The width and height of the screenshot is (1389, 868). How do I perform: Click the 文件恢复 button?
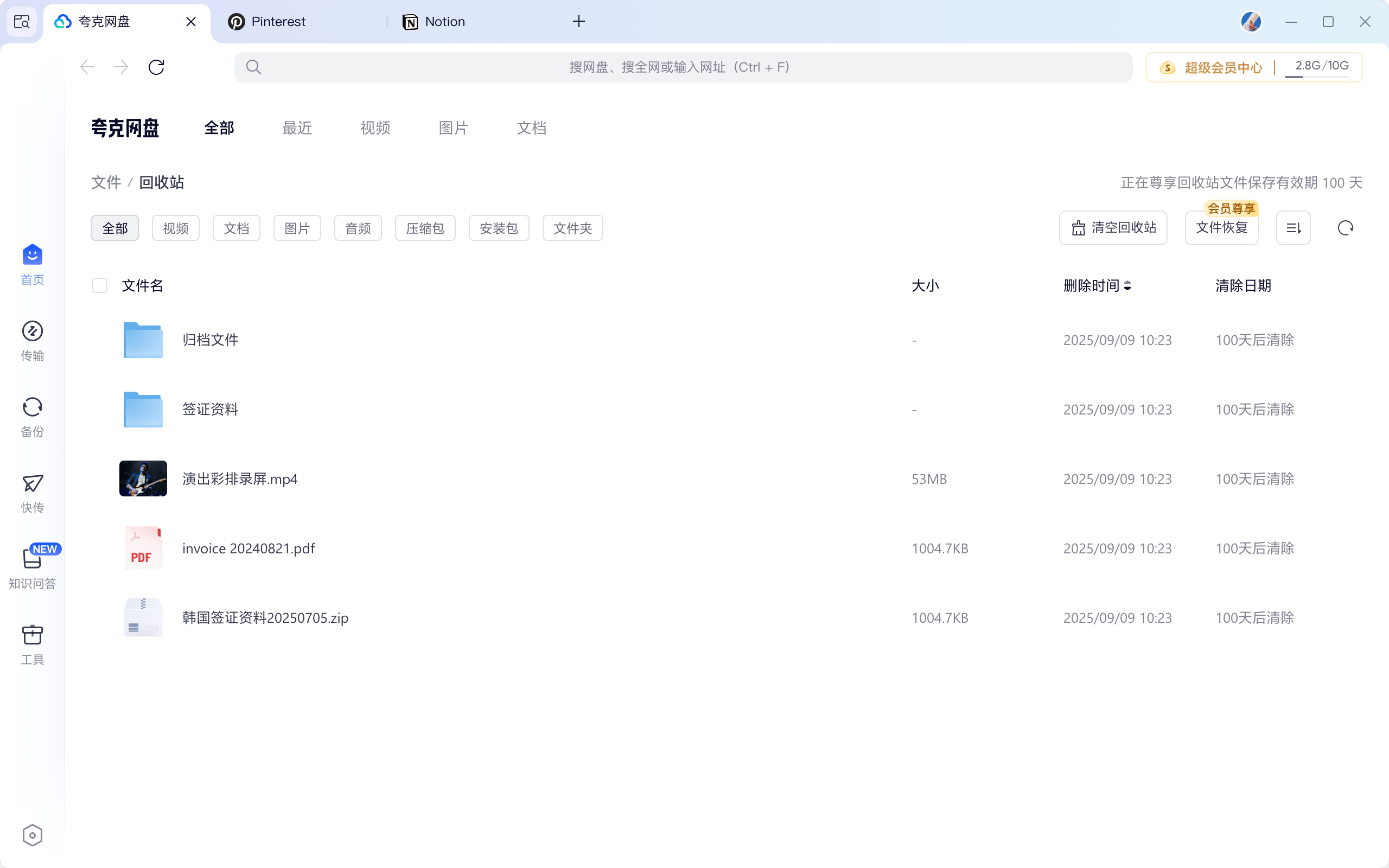[x=1221, y=228]
